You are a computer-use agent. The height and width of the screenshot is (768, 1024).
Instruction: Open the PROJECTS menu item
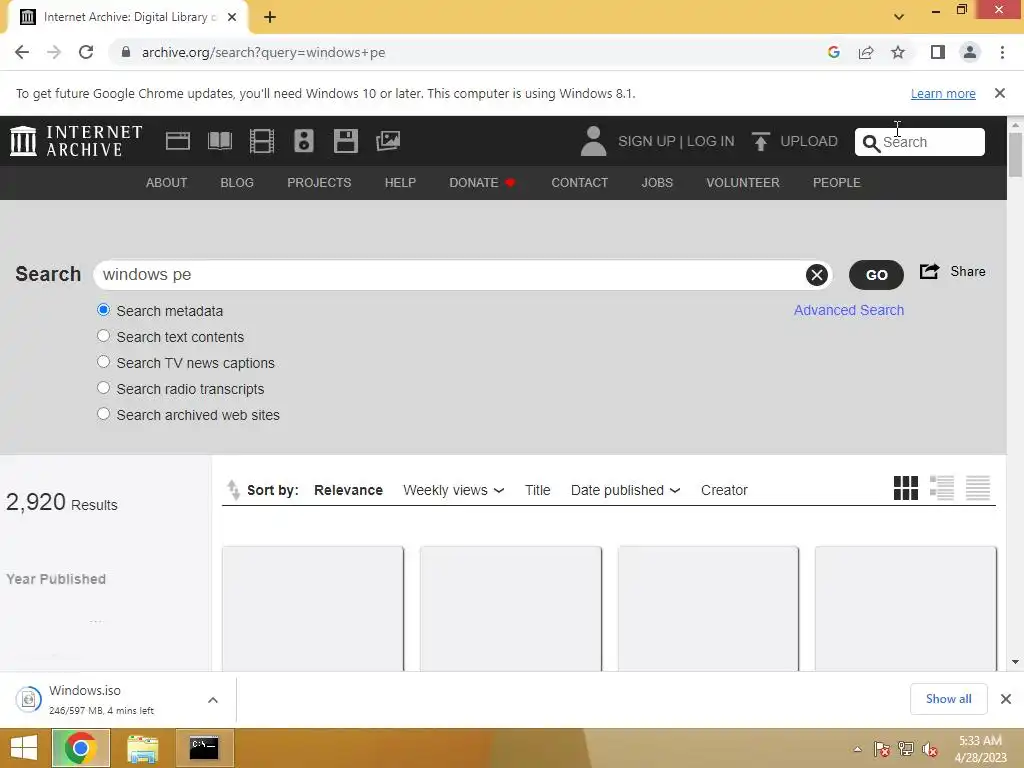(319, 183)
